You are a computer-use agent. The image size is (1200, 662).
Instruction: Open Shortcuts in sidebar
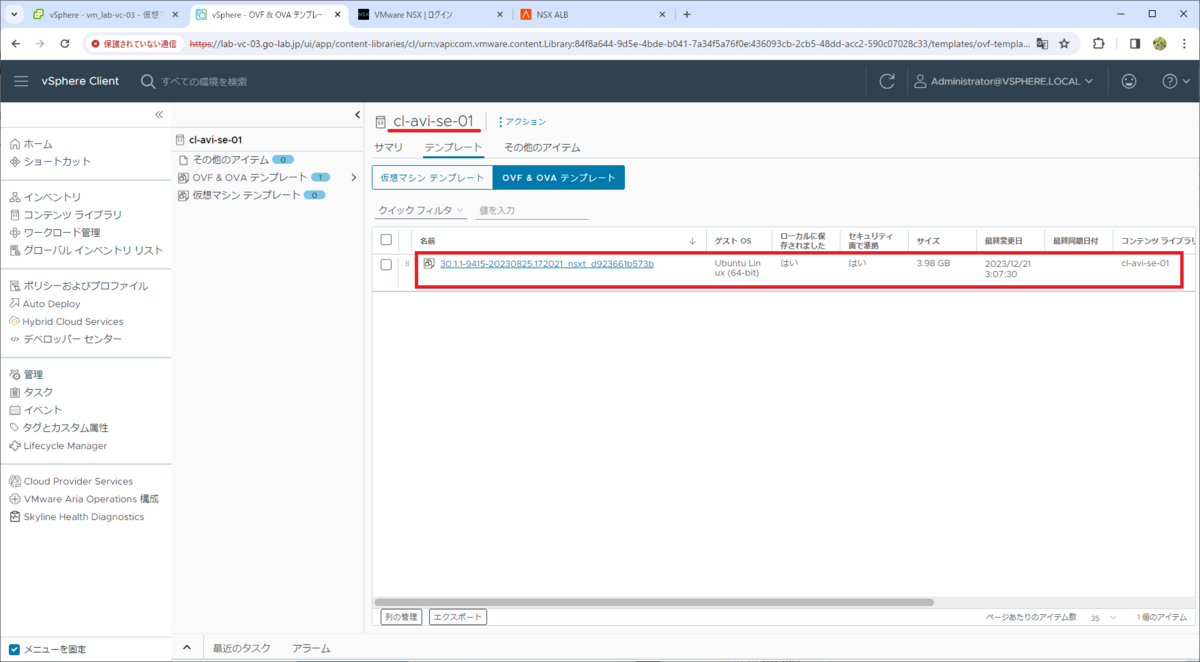[x=50, y=162]
